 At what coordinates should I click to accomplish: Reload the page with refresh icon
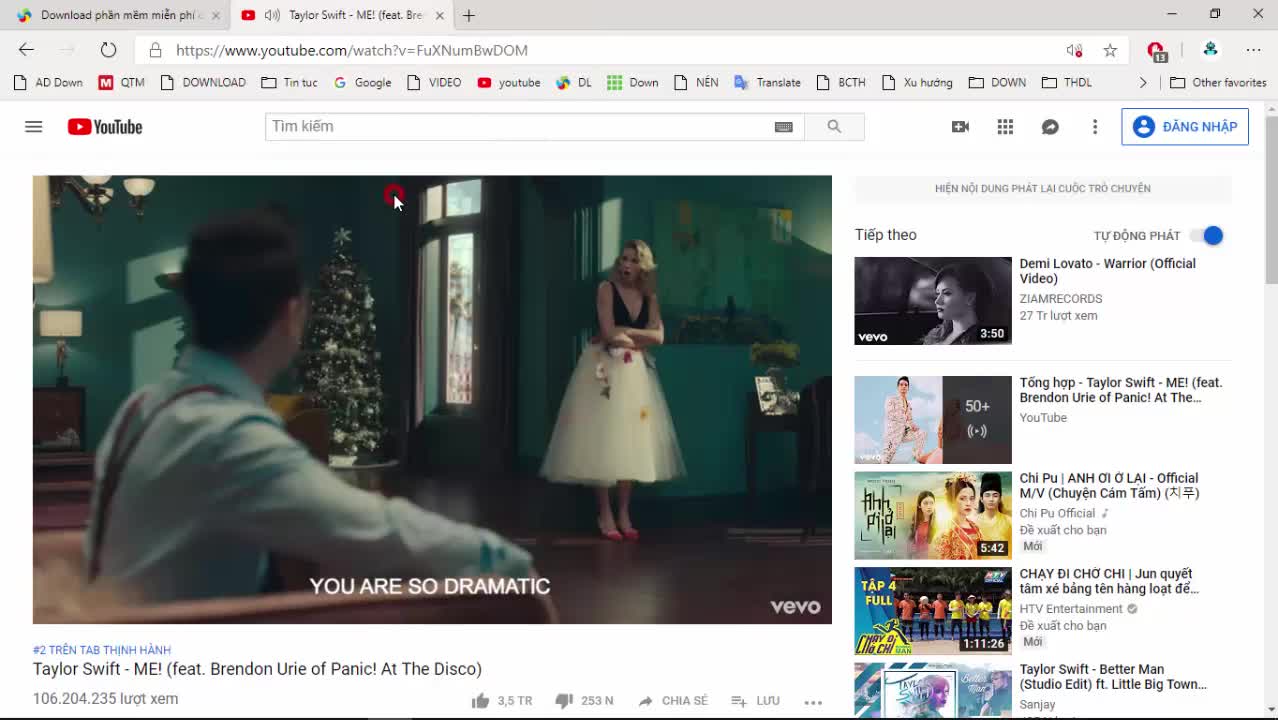[x=108, y=50]
